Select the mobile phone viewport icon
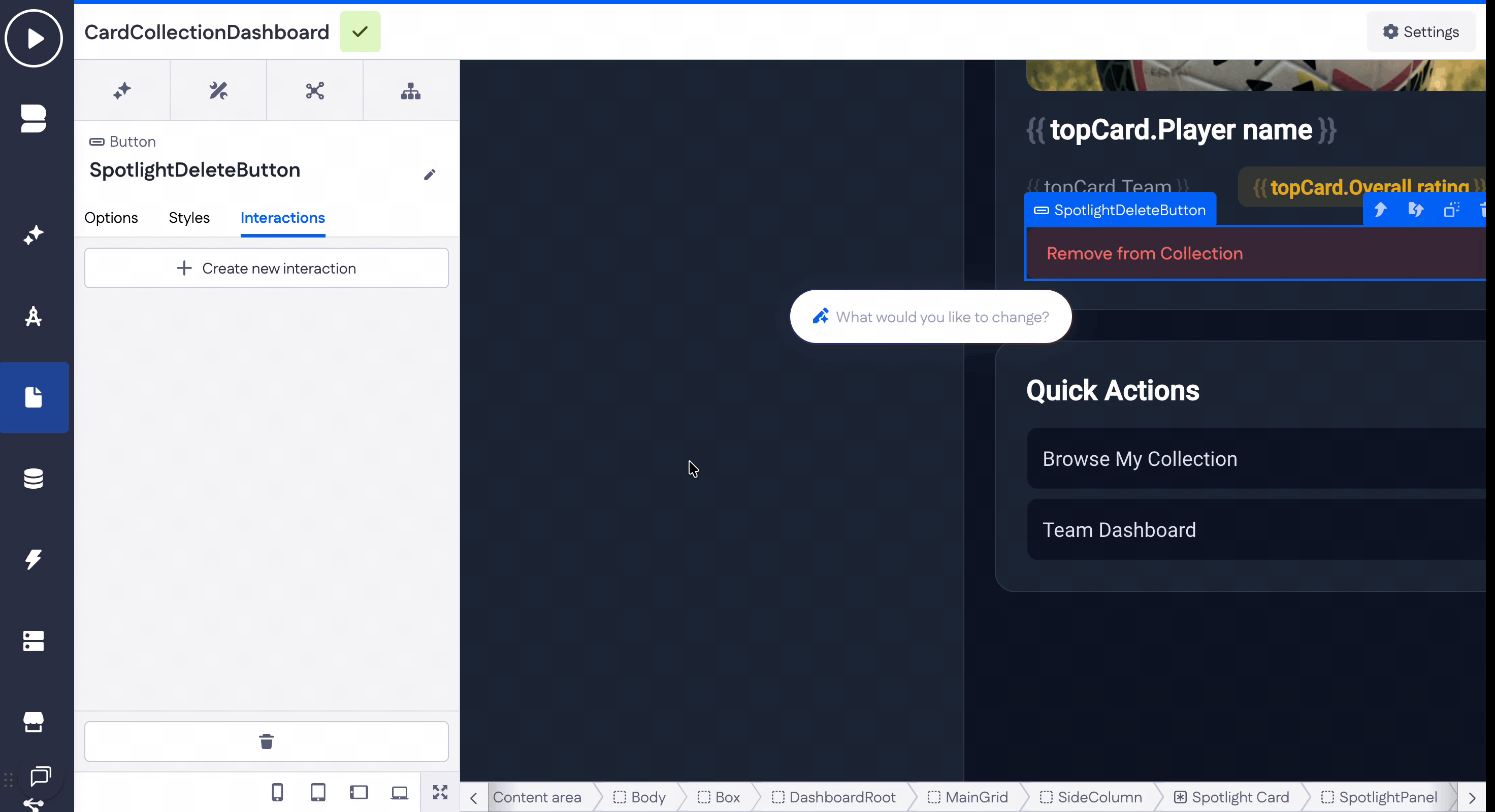Screen dimensions: 1495x812 [277, 792]
